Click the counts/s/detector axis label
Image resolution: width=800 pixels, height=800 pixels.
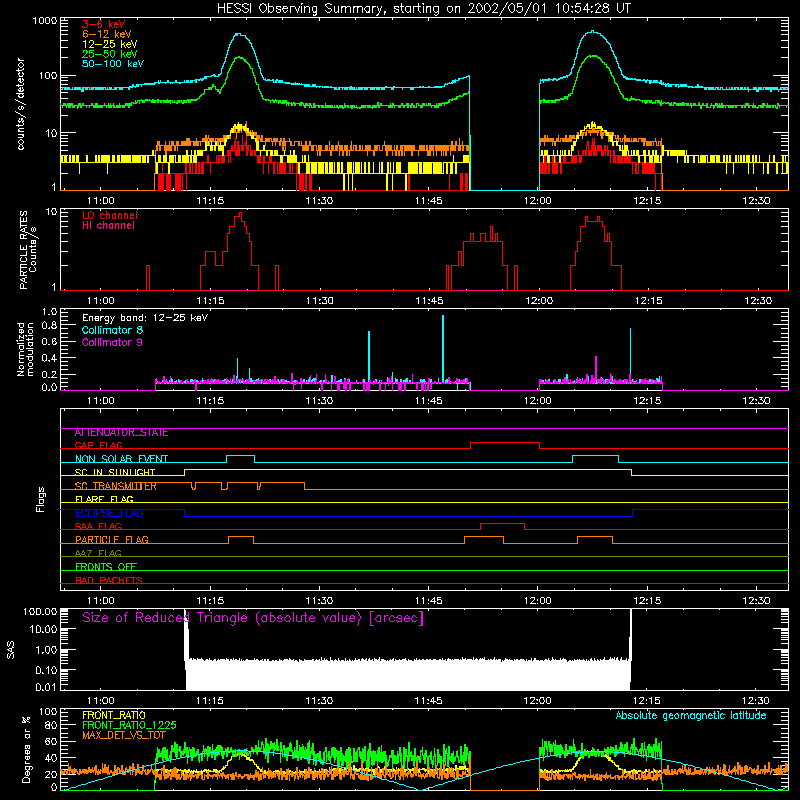click(20, 104)
